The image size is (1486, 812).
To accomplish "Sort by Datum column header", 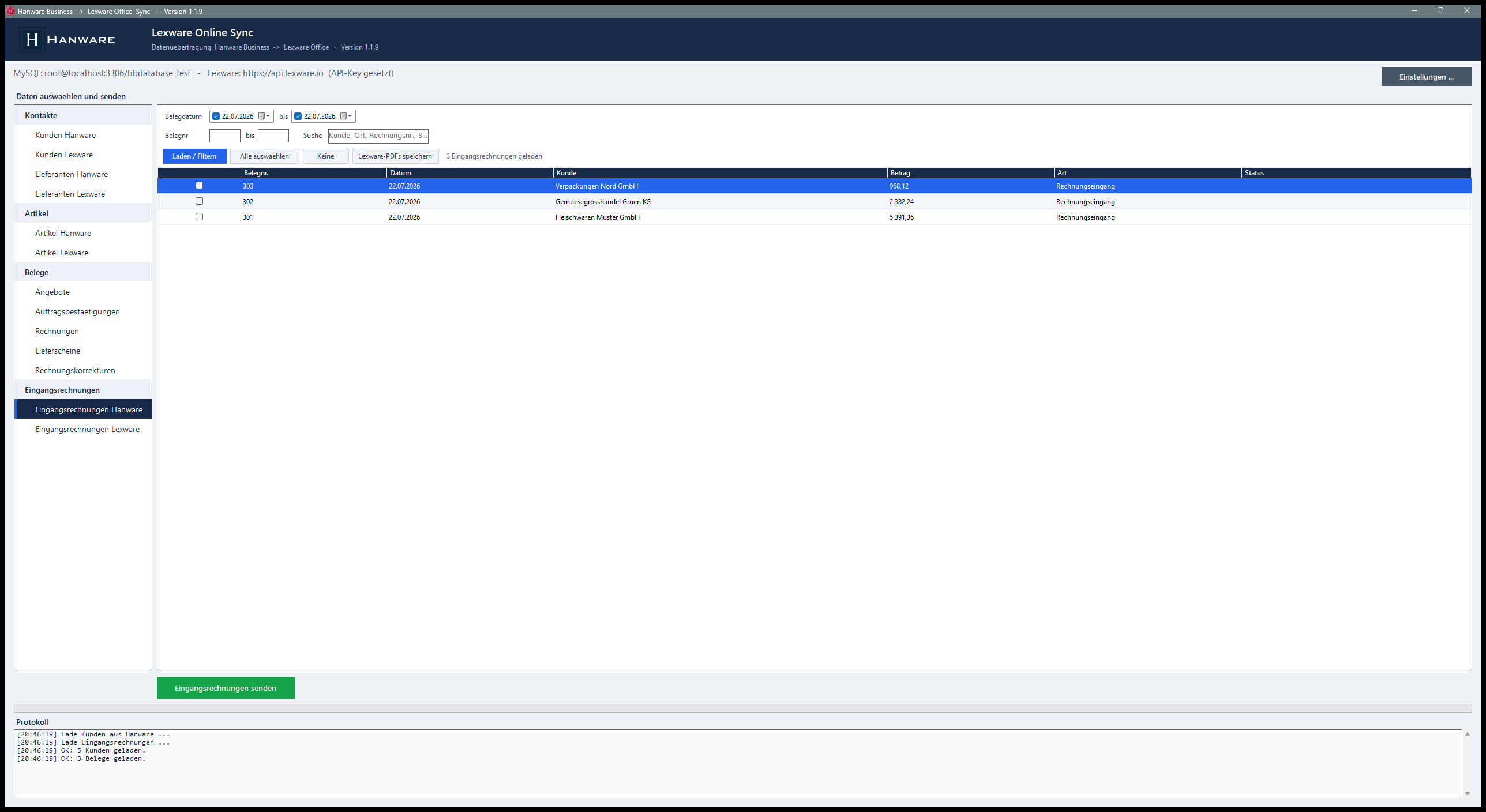I will pyautogui.click(x=470, y=173).
